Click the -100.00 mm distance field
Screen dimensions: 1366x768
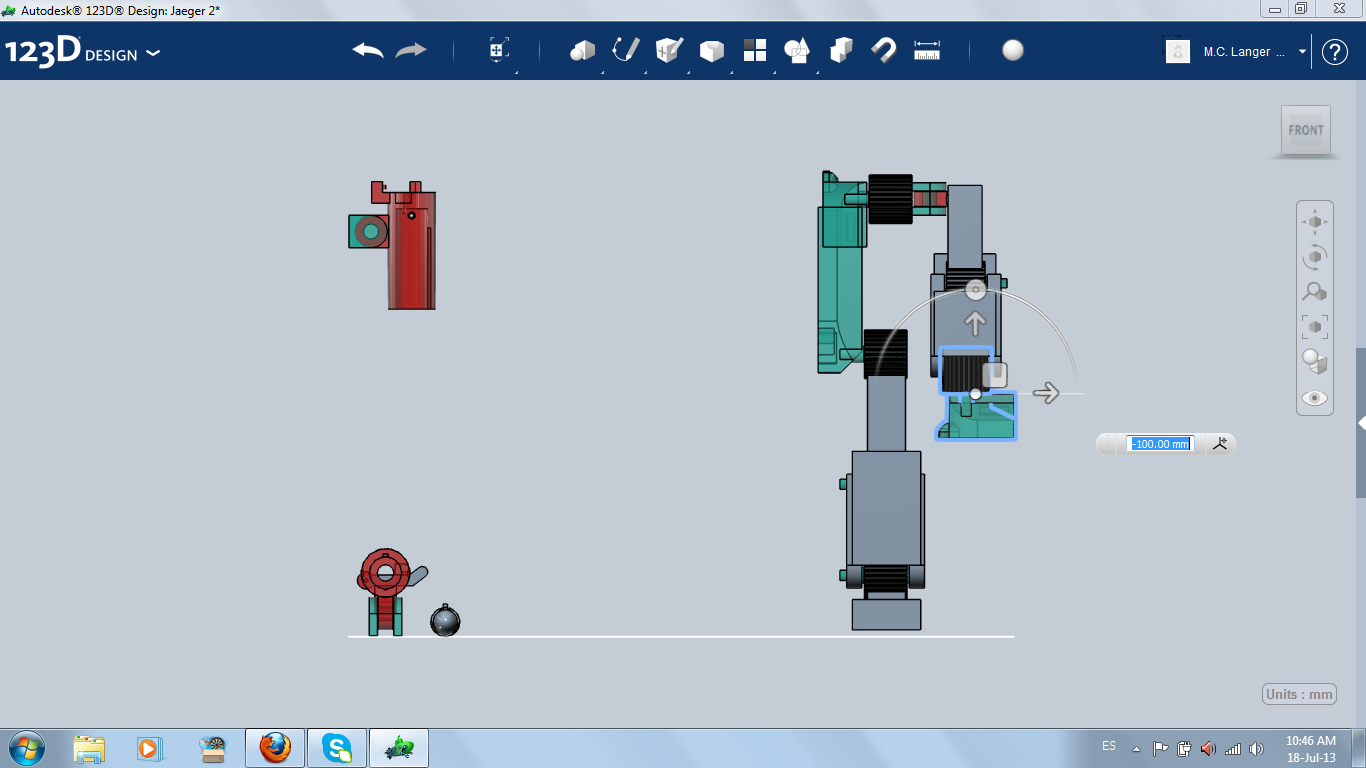point(1160,444)
